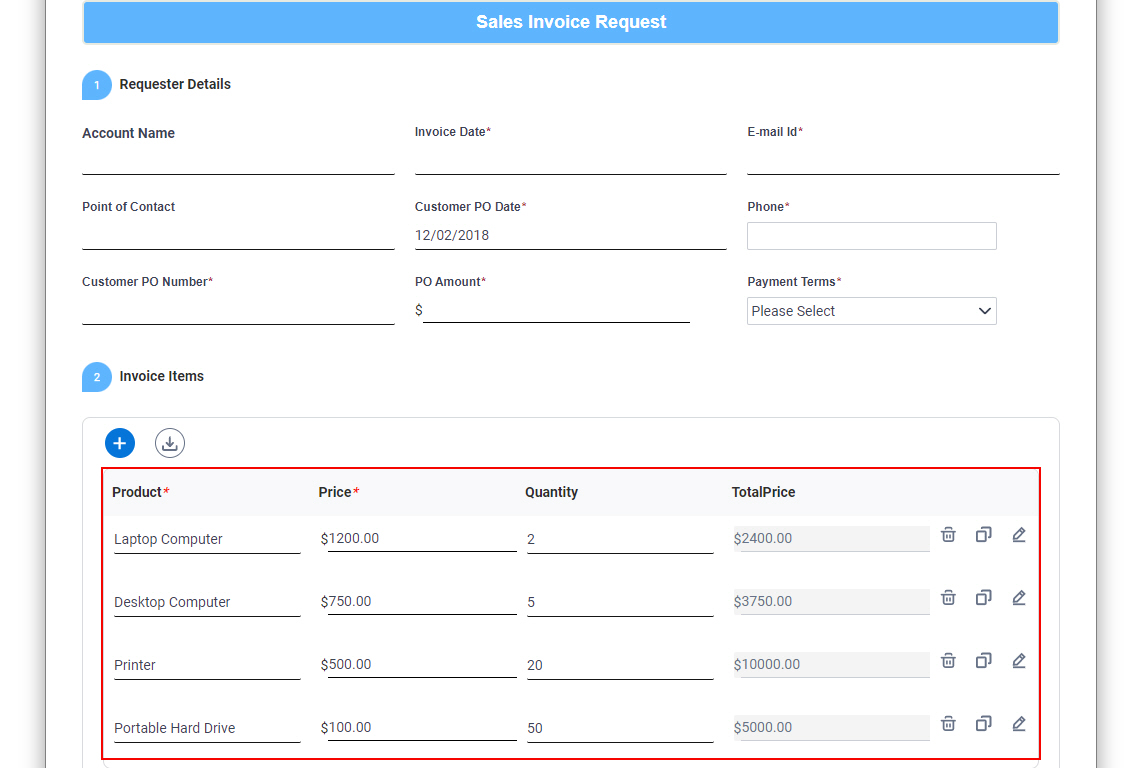Duplicate the Desktop Computer row
This screenshot has width=1147, height=768.
(984, 598)
